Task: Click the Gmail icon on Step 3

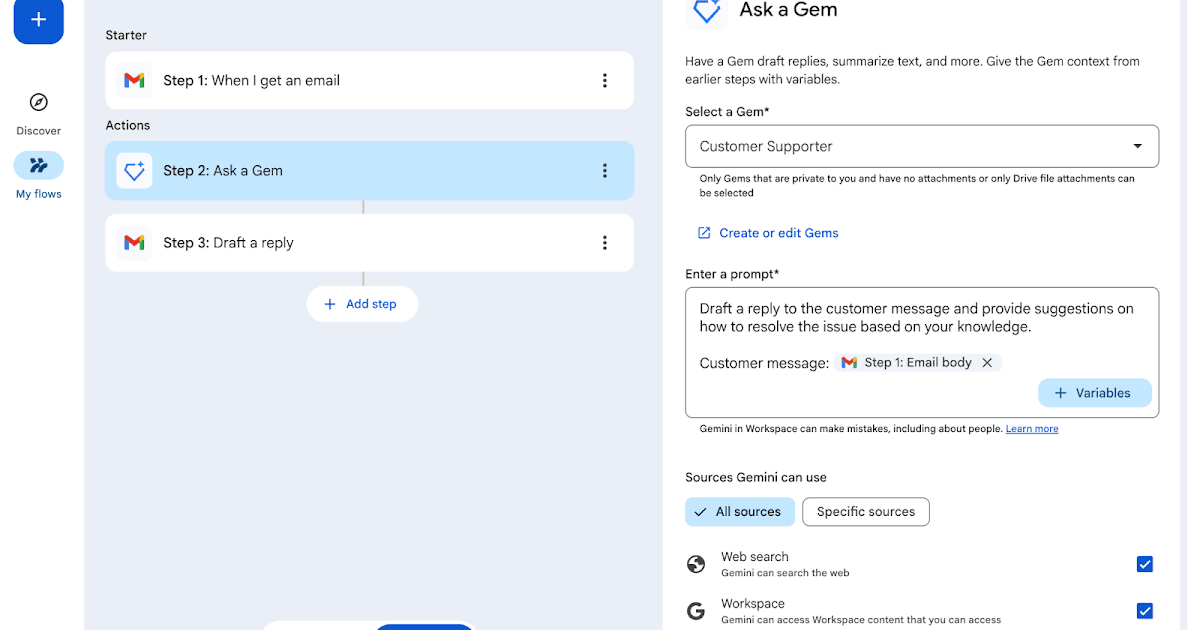Action: coord(134,243)
